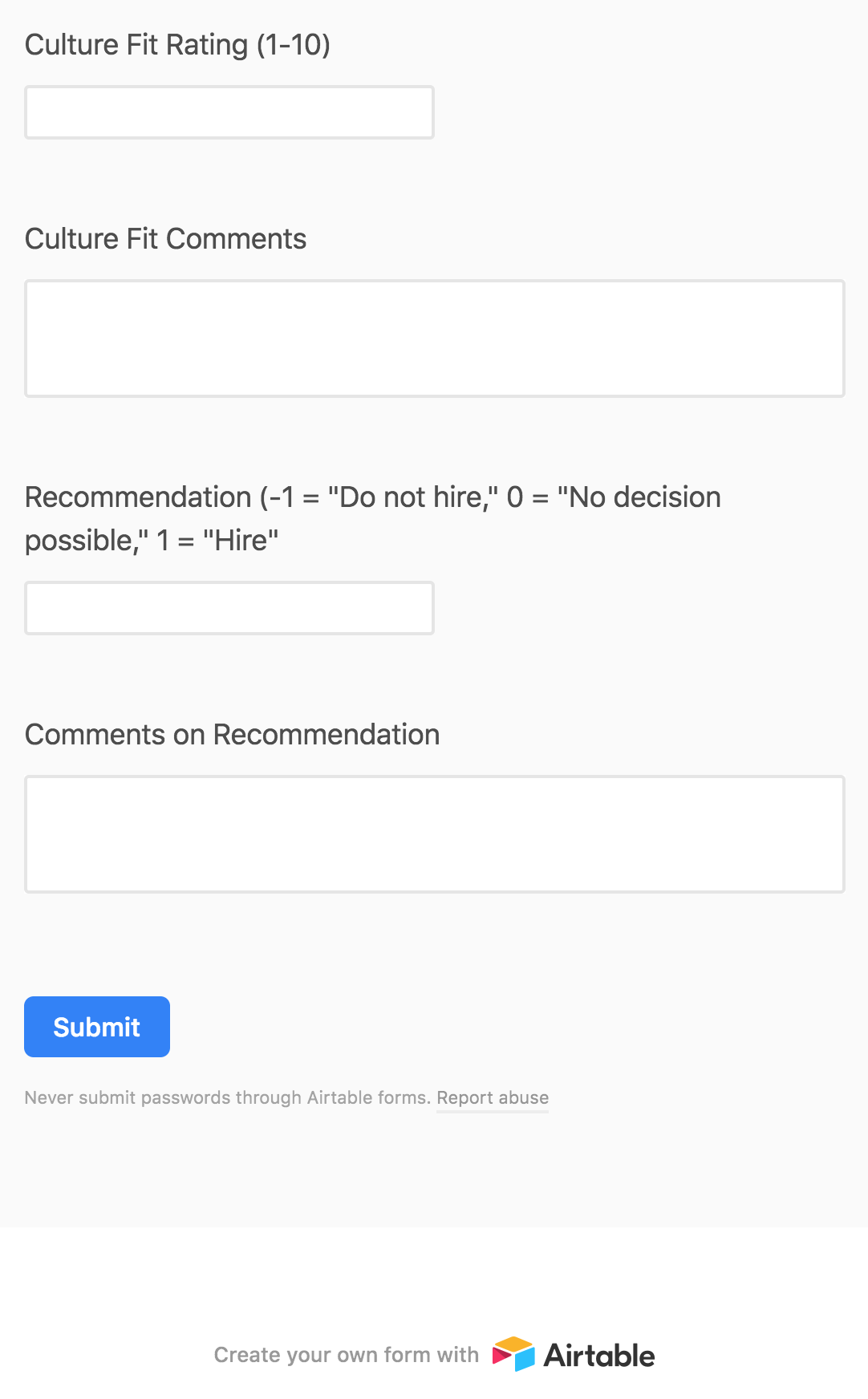
Task: Click the "Do not hire" text in label
Action: [409, 497]
